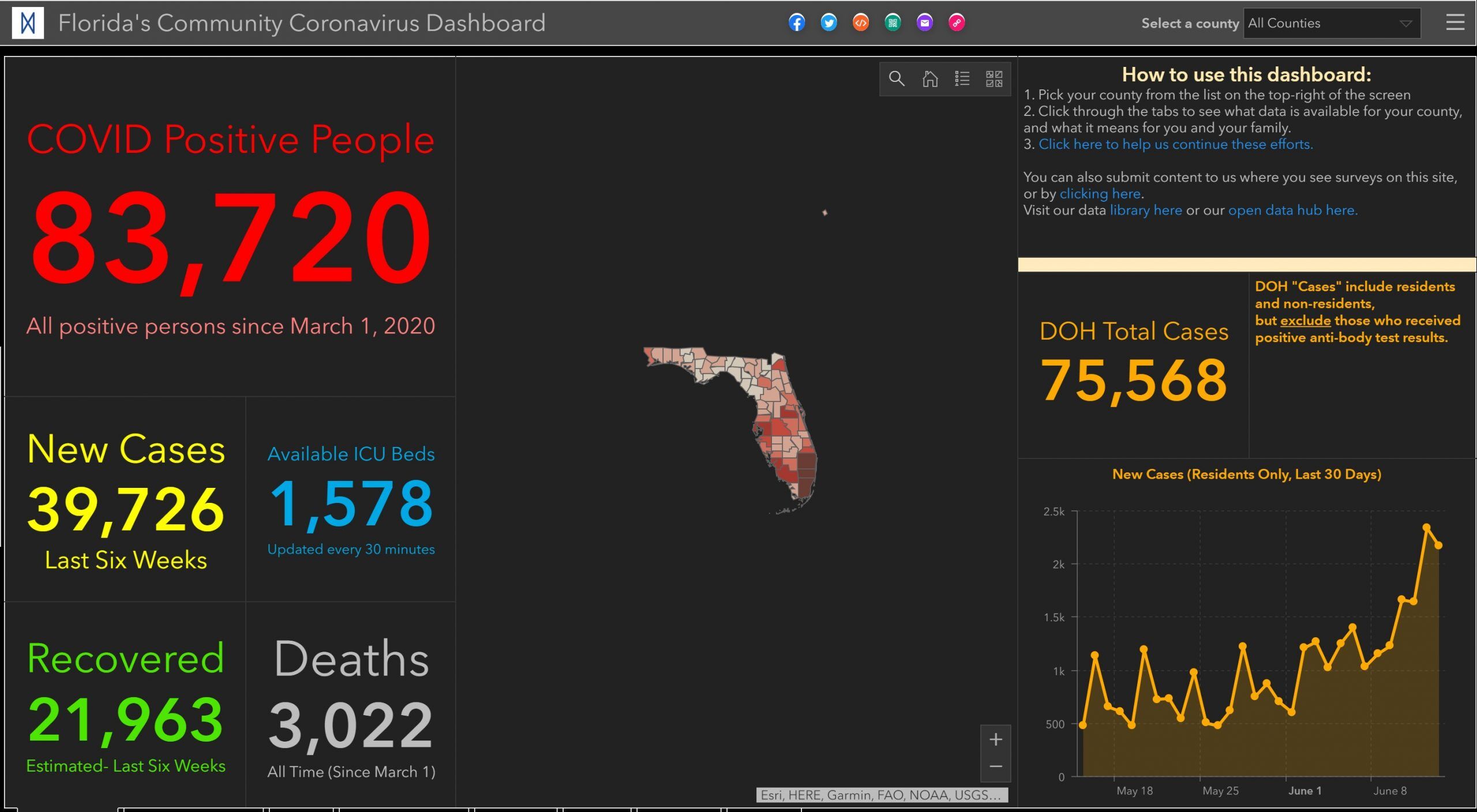Viewport: 1477px width, 812px height.
Task: Click the New Cases 39,726 value
Action: 126,510
